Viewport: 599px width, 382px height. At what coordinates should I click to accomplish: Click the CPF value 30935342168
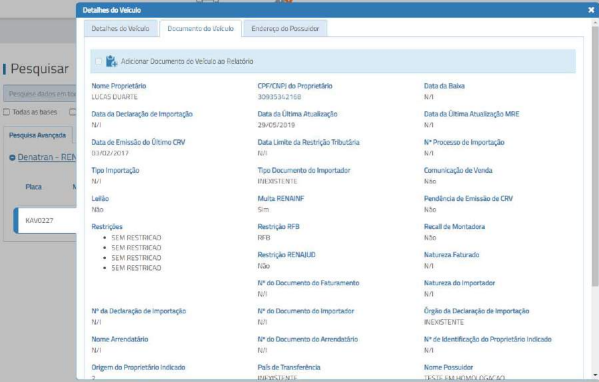pos(279,97)
